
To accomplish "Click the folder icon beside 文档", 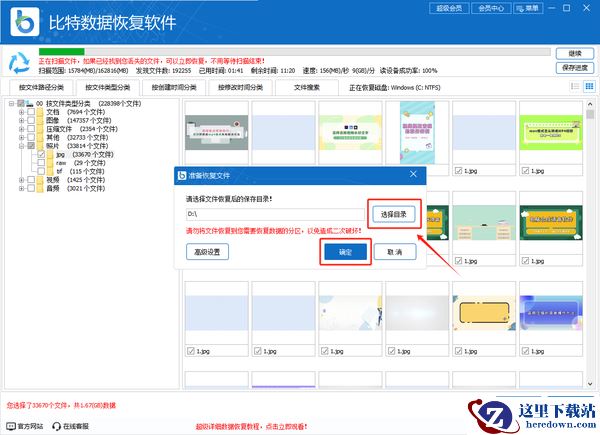I will 41,112.
